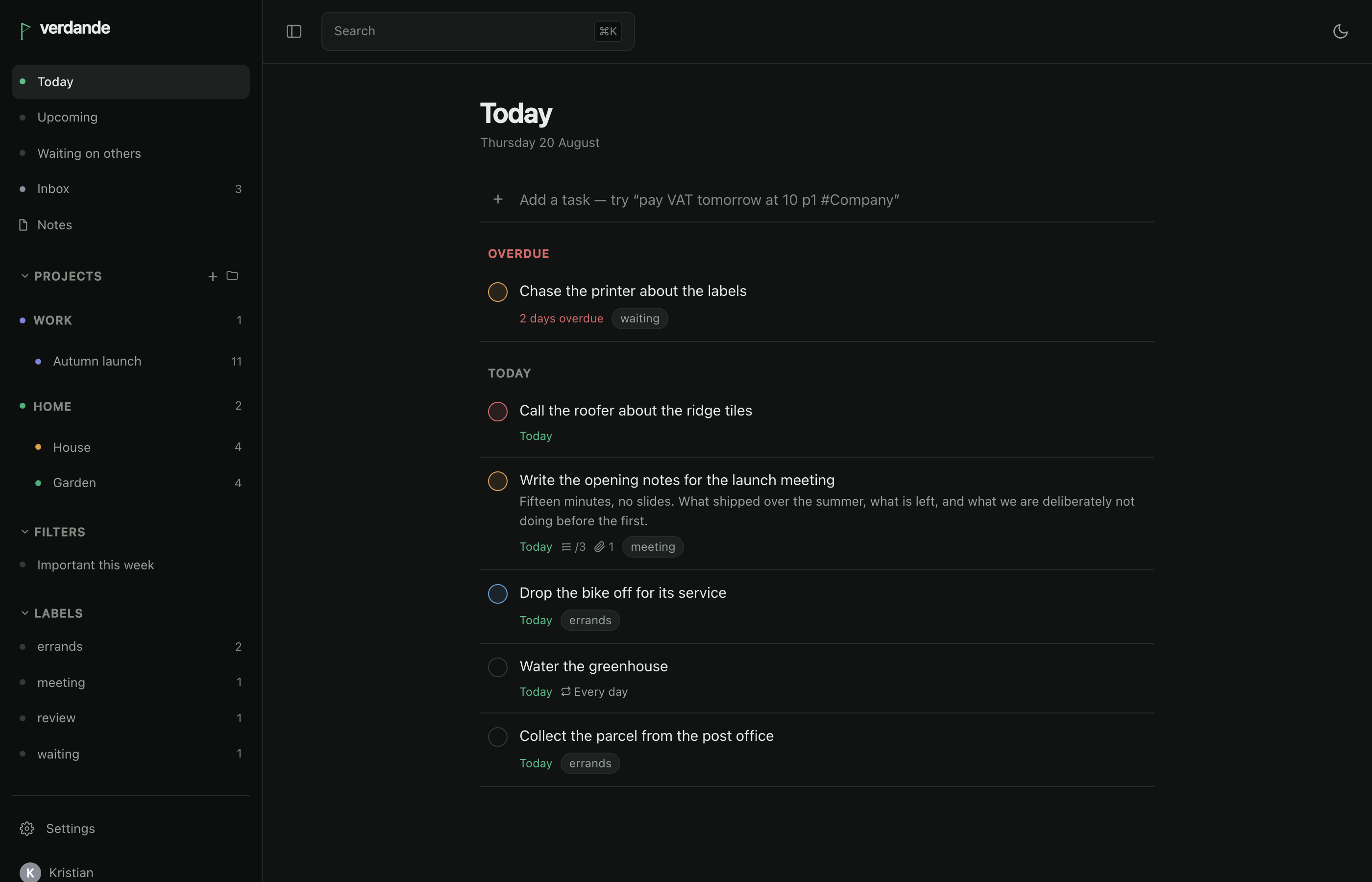The height and width of the screenshot is (882, 1372).
Task: Open Kristian's account menu
Action: coord(130,872)
